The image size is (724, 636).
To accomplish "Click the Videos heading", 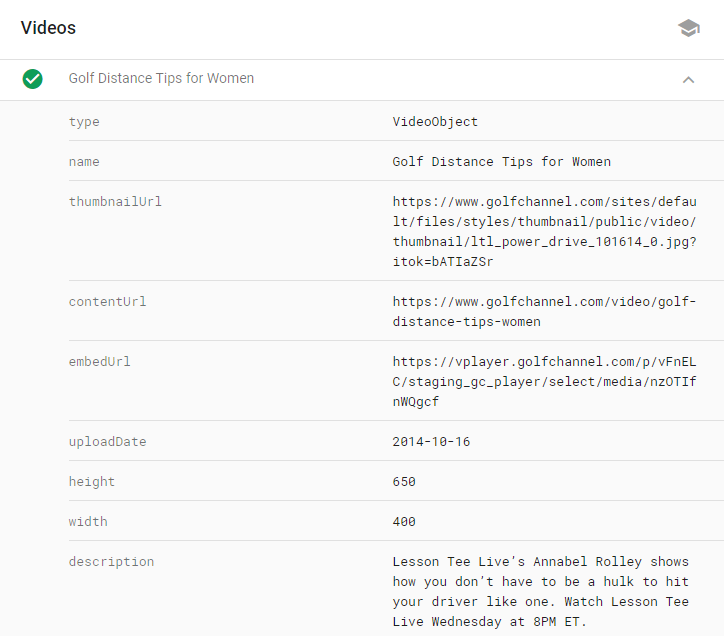I will click(x=48, y=28).
